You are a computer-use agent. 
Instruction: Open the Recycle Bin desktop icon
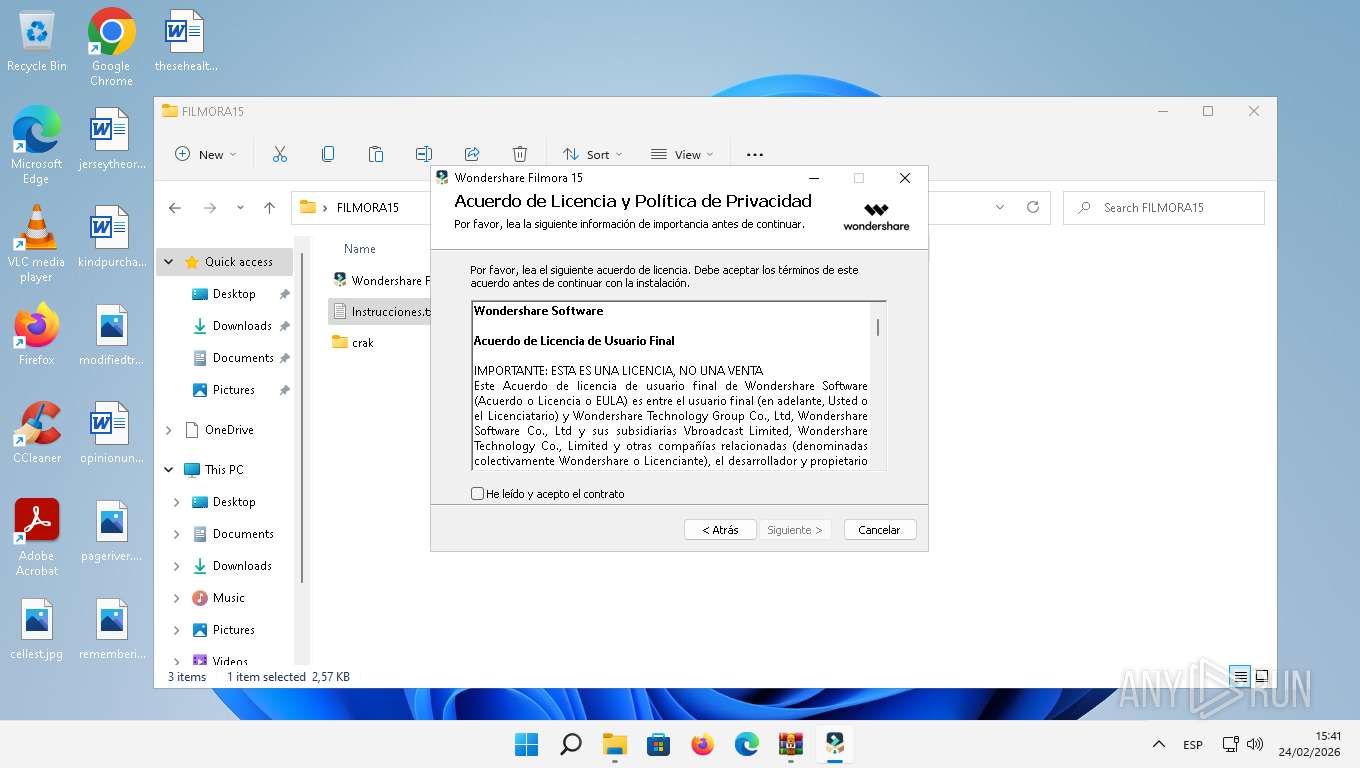tap(37, 42)
